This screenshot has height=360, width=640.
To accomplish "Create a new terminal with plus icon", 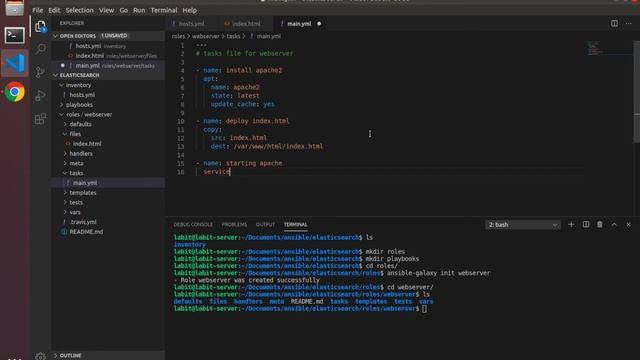I will [571, 224].
